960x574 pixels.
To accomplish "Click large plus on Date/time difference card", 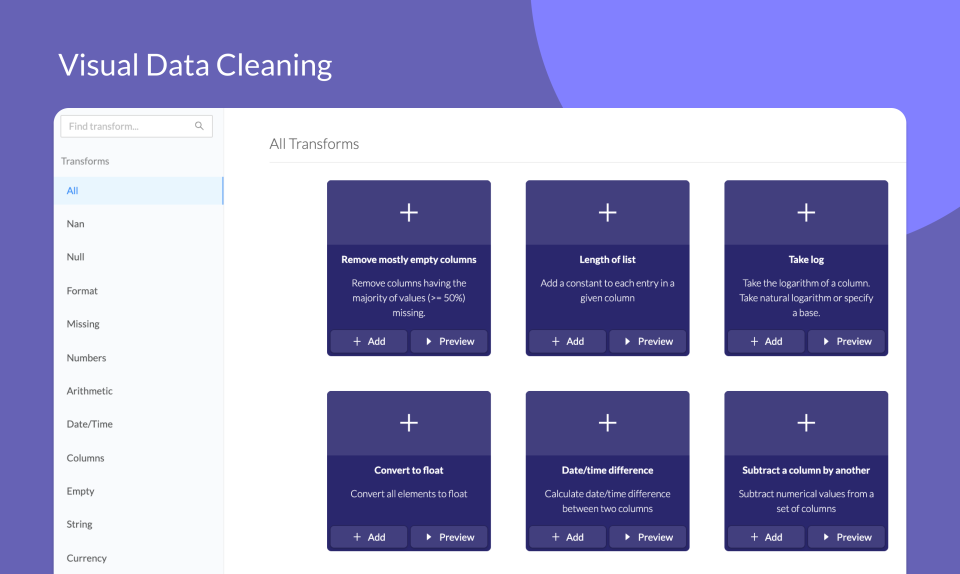I will tap(607, 423).
